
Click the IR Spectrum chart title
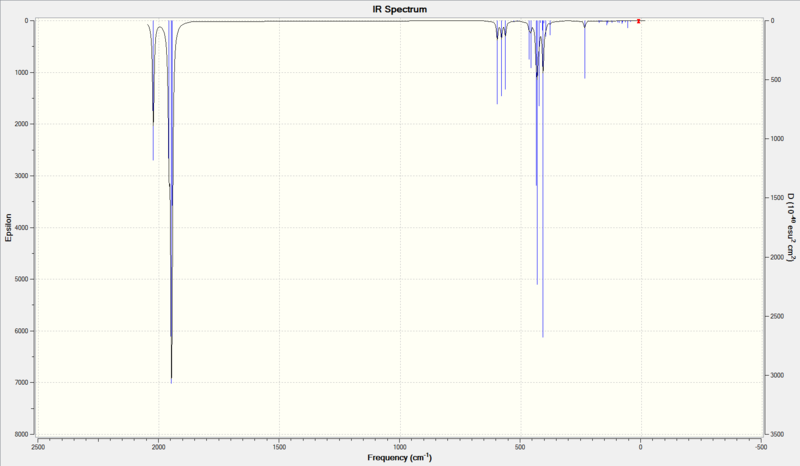(x=399, y=9)
